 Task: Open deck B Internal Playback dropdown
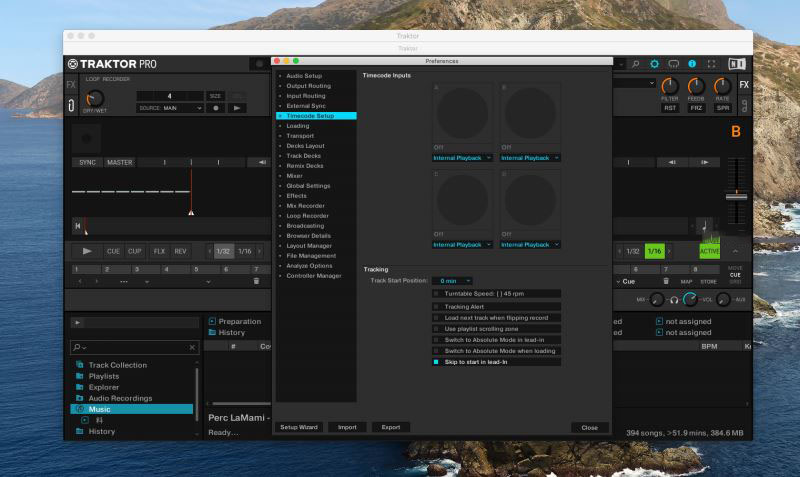[x=530, y=158]
